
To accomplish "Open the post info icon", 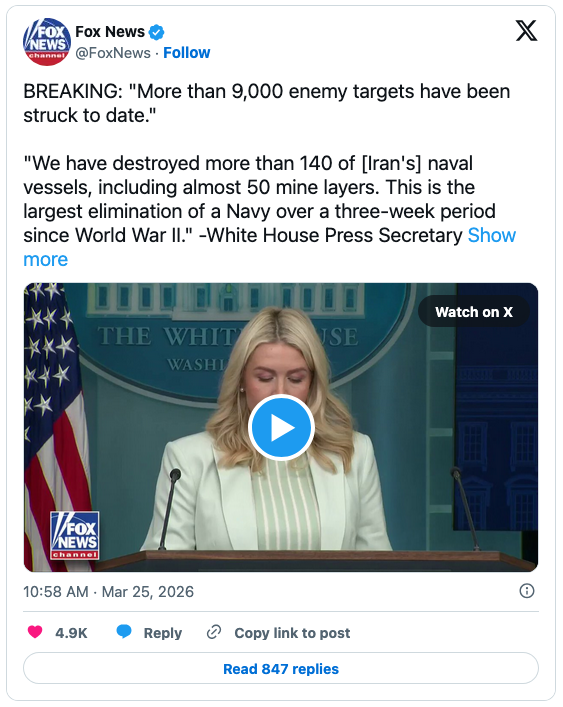I will (x=526, y=591).
